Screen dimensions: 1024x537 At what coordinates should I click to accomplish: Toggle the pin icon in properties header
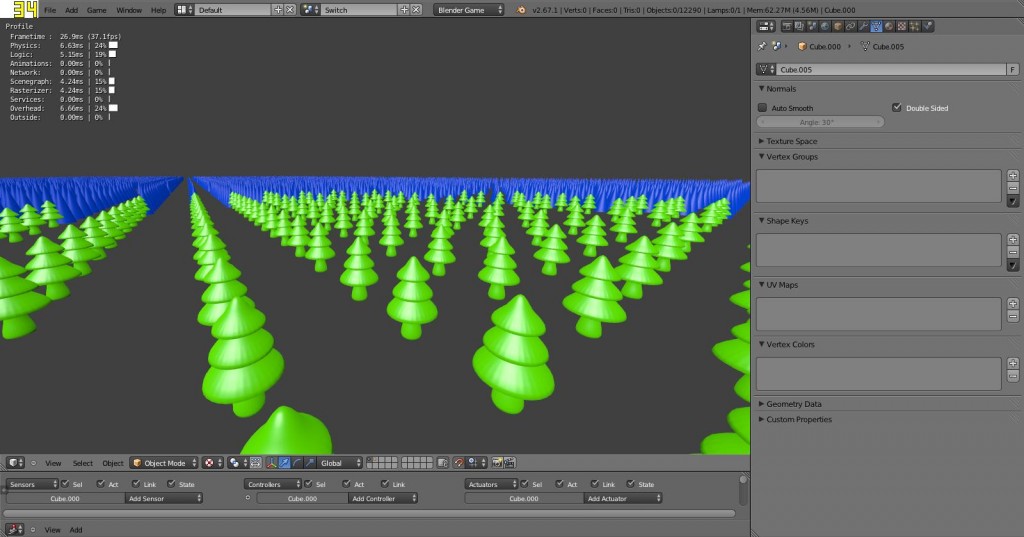(761, 46)
